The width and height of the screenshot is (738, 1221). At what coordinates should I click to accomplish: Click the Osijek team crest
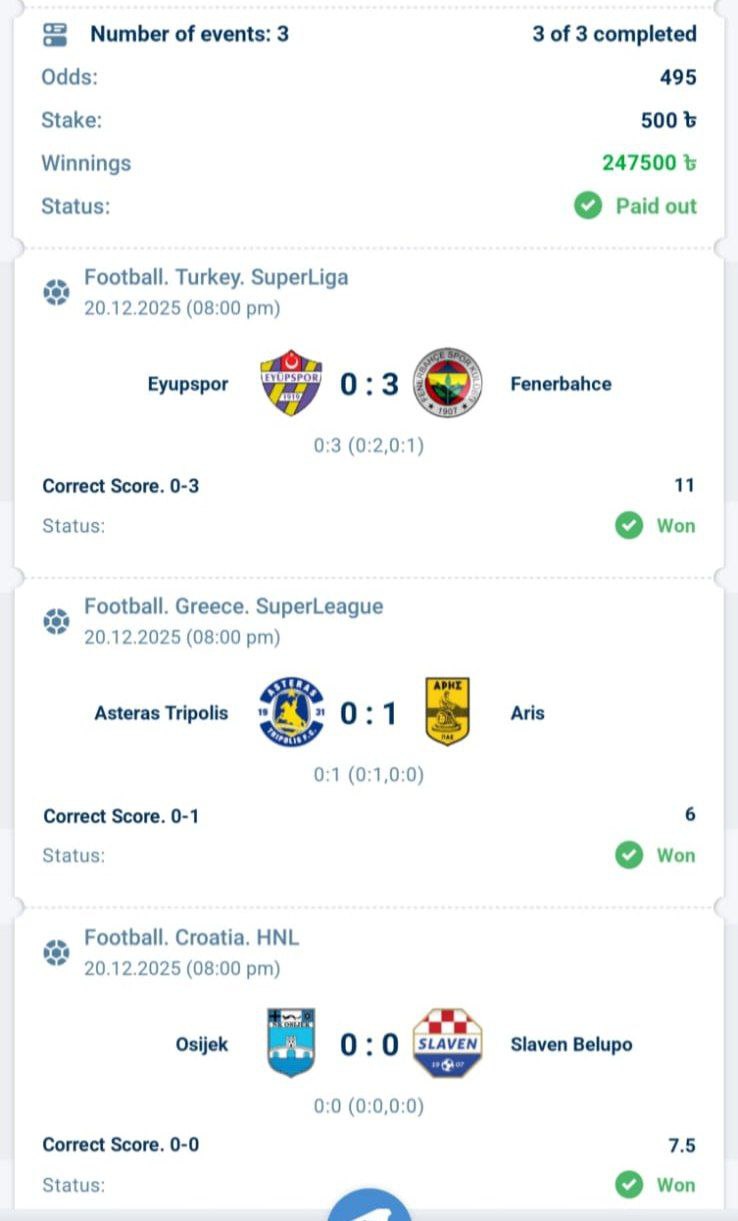[x=291, y=1043]
